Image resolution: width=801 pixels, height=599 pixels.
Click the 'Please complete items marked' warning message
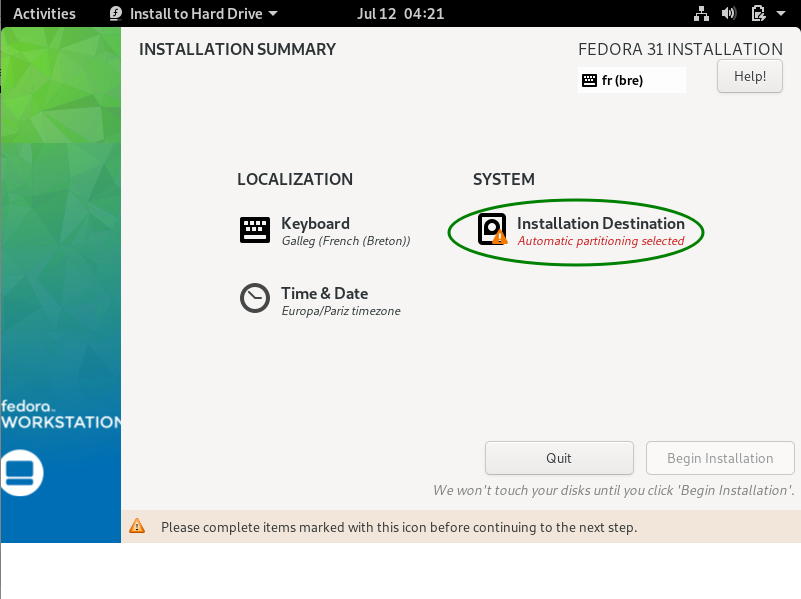[x=399, y=527]
